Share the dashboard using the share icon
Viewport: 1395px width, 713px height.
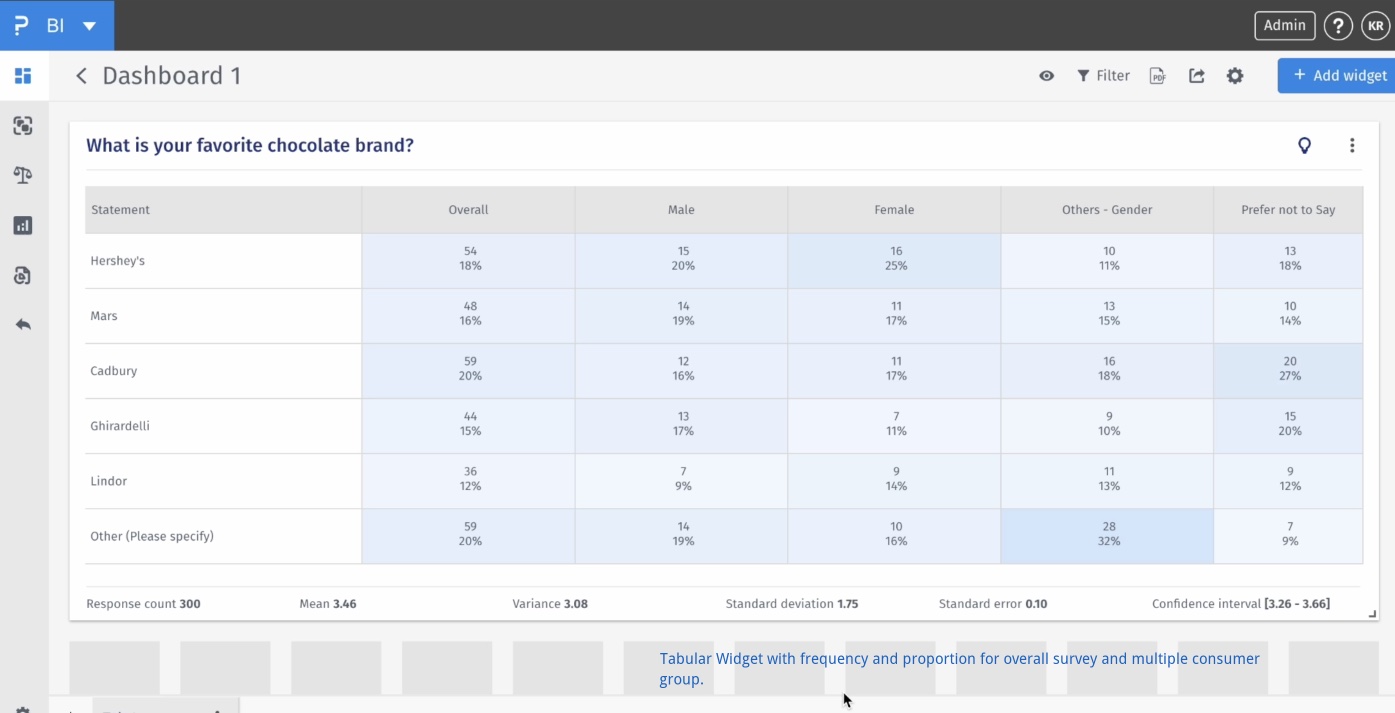[x=1196, y=75]
